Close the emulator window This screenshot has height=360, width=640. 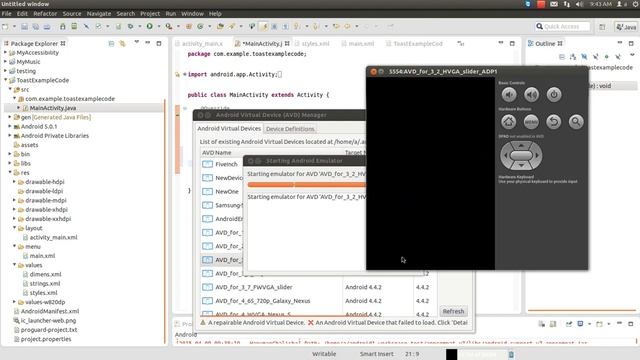pyautogui.click(x=373, y=71)
